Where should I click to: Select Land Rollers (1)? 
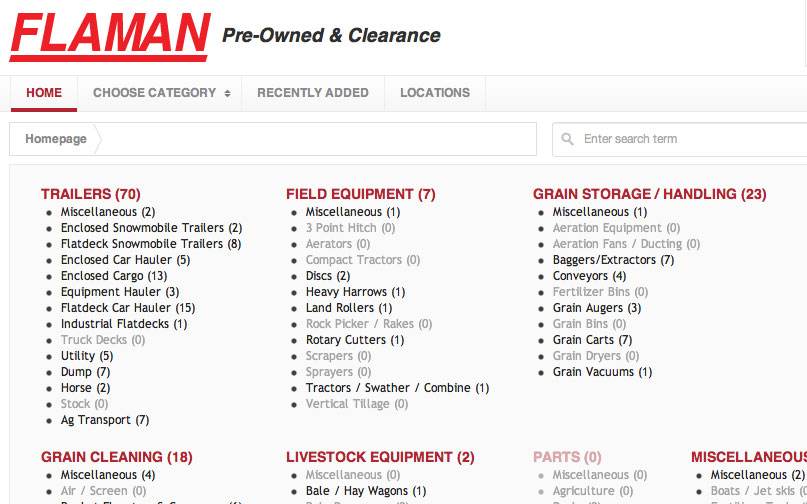pyautogui.click(x=349, y=308)
